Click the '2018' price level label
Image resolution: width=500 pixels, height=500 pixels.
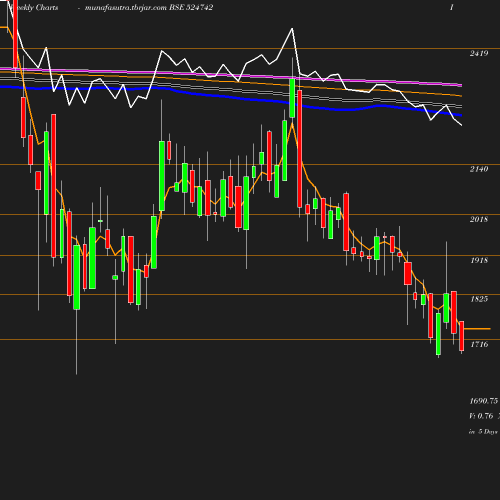[x=479, y=219]
